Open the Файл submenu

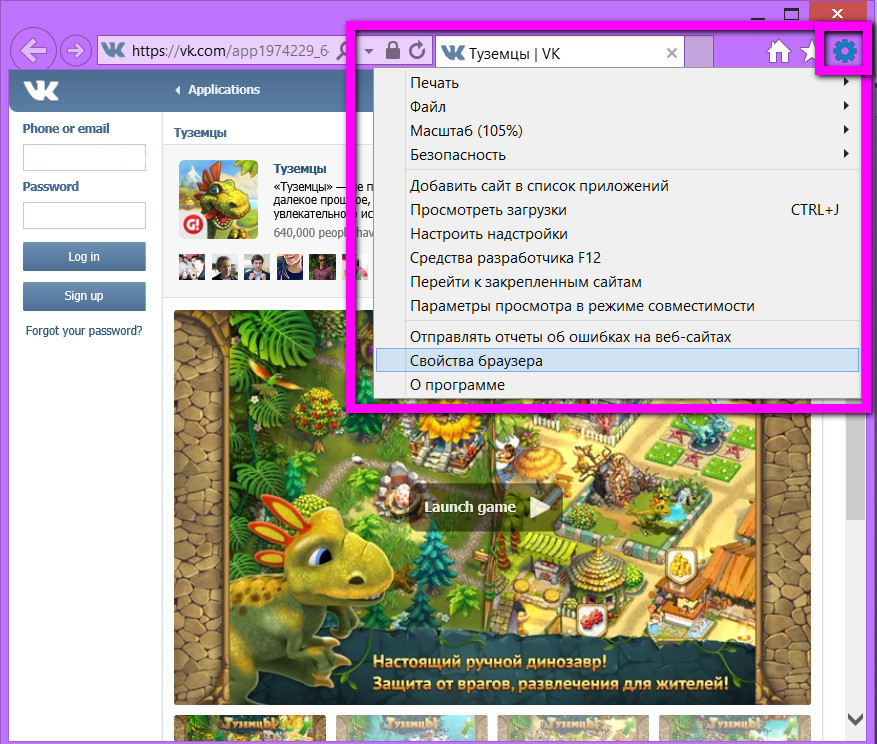[617, 107]
